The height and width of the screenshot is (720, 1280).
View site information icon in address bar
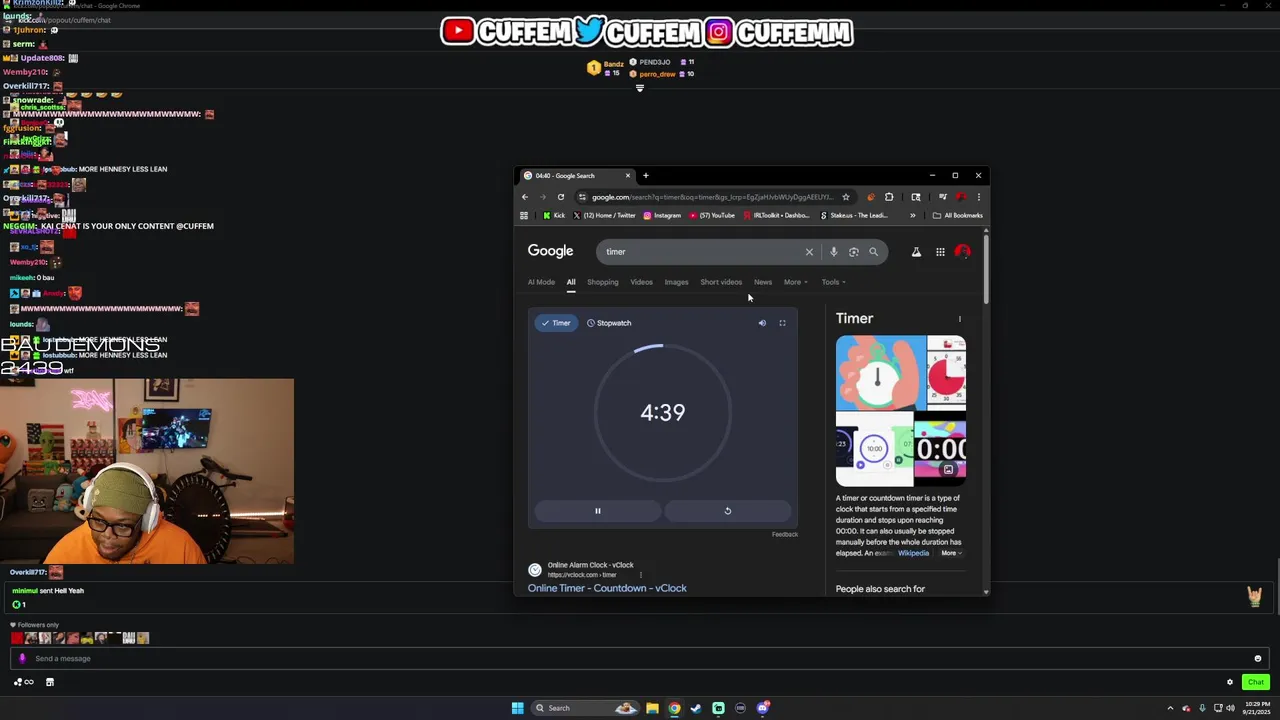[x=583, y=197]
